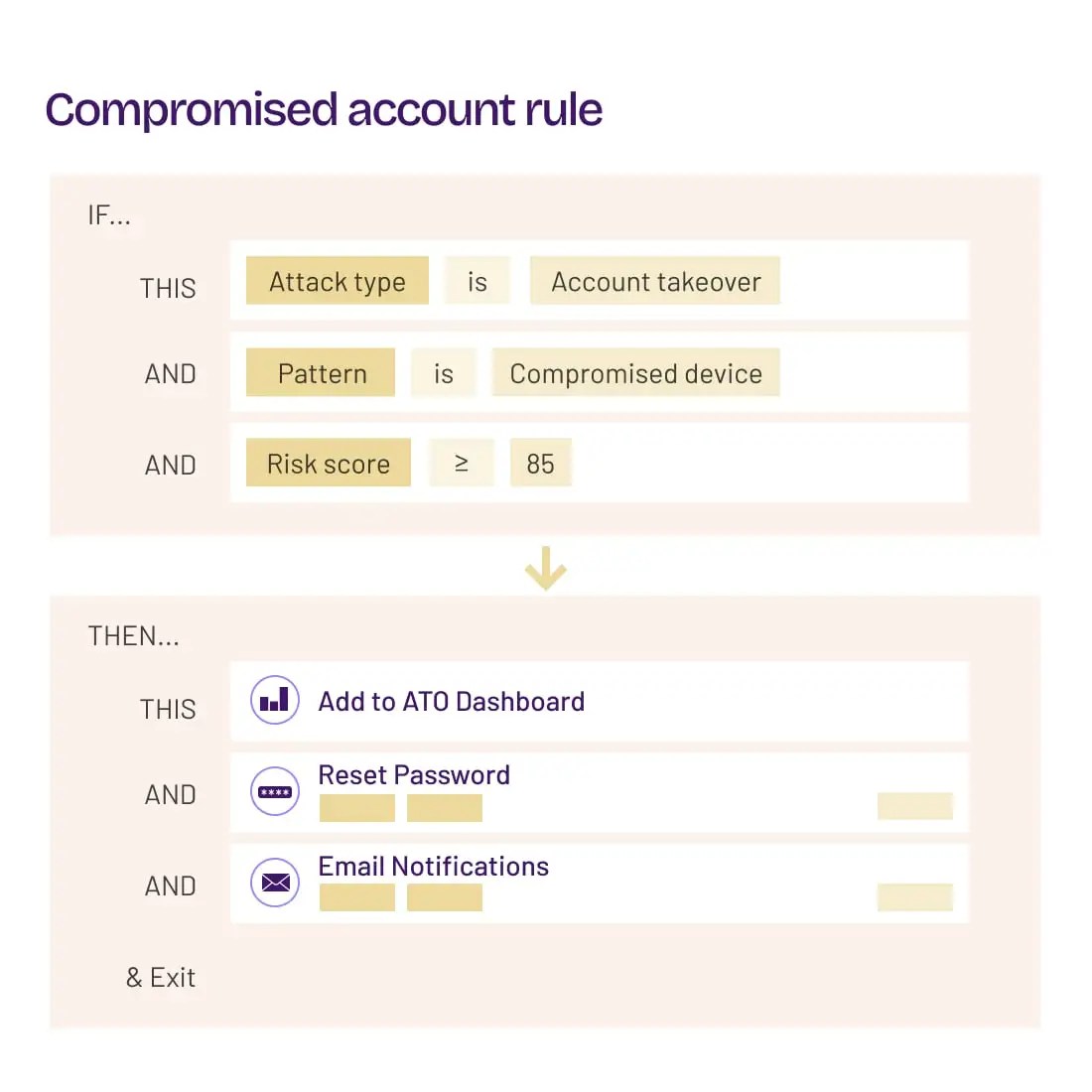Click the 'is' operator after Attack type

click(x=478, y=281)
